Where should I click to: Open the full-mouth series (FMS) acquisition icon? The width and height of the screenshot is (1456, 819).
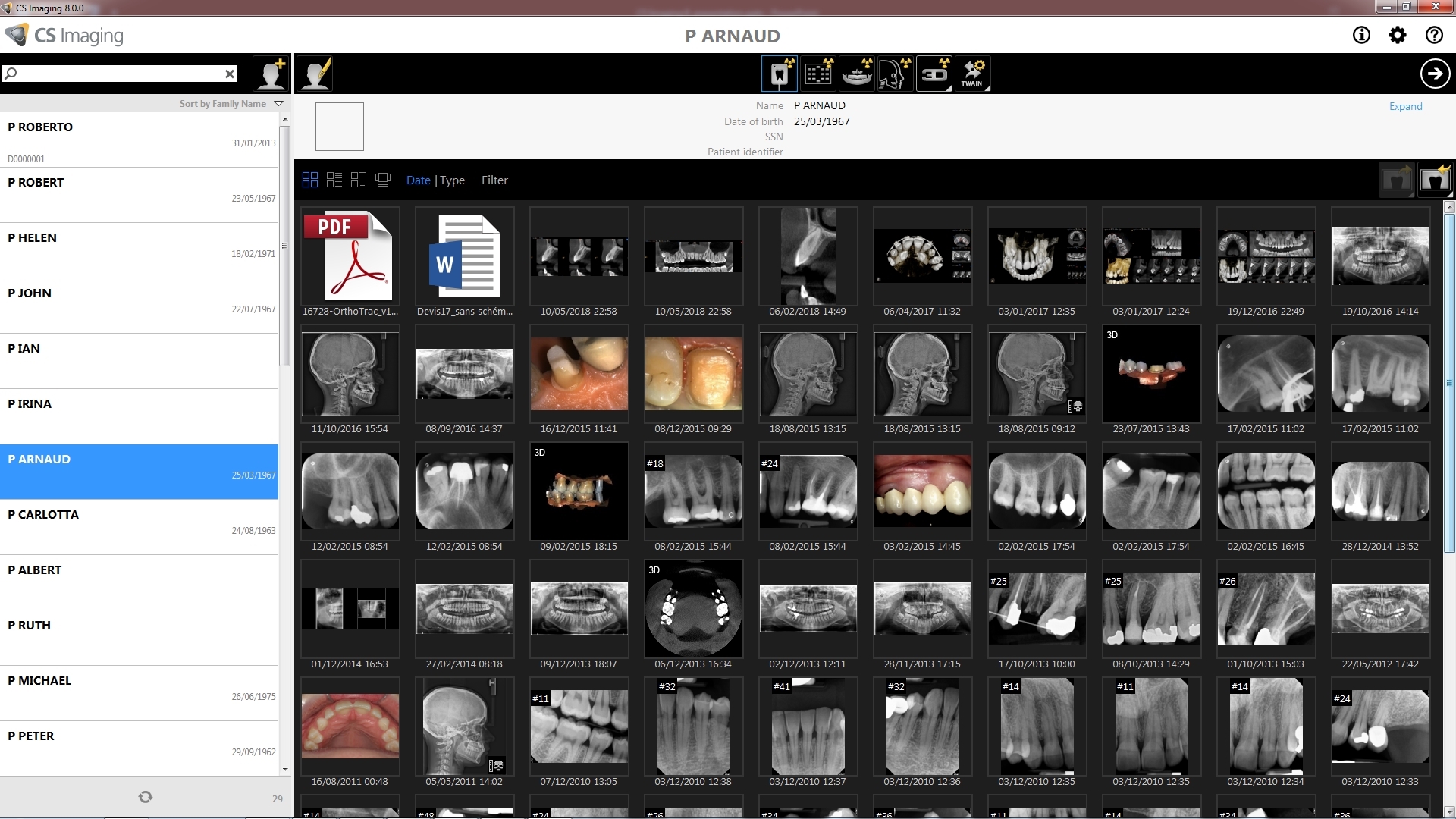[x=818, y=74]
